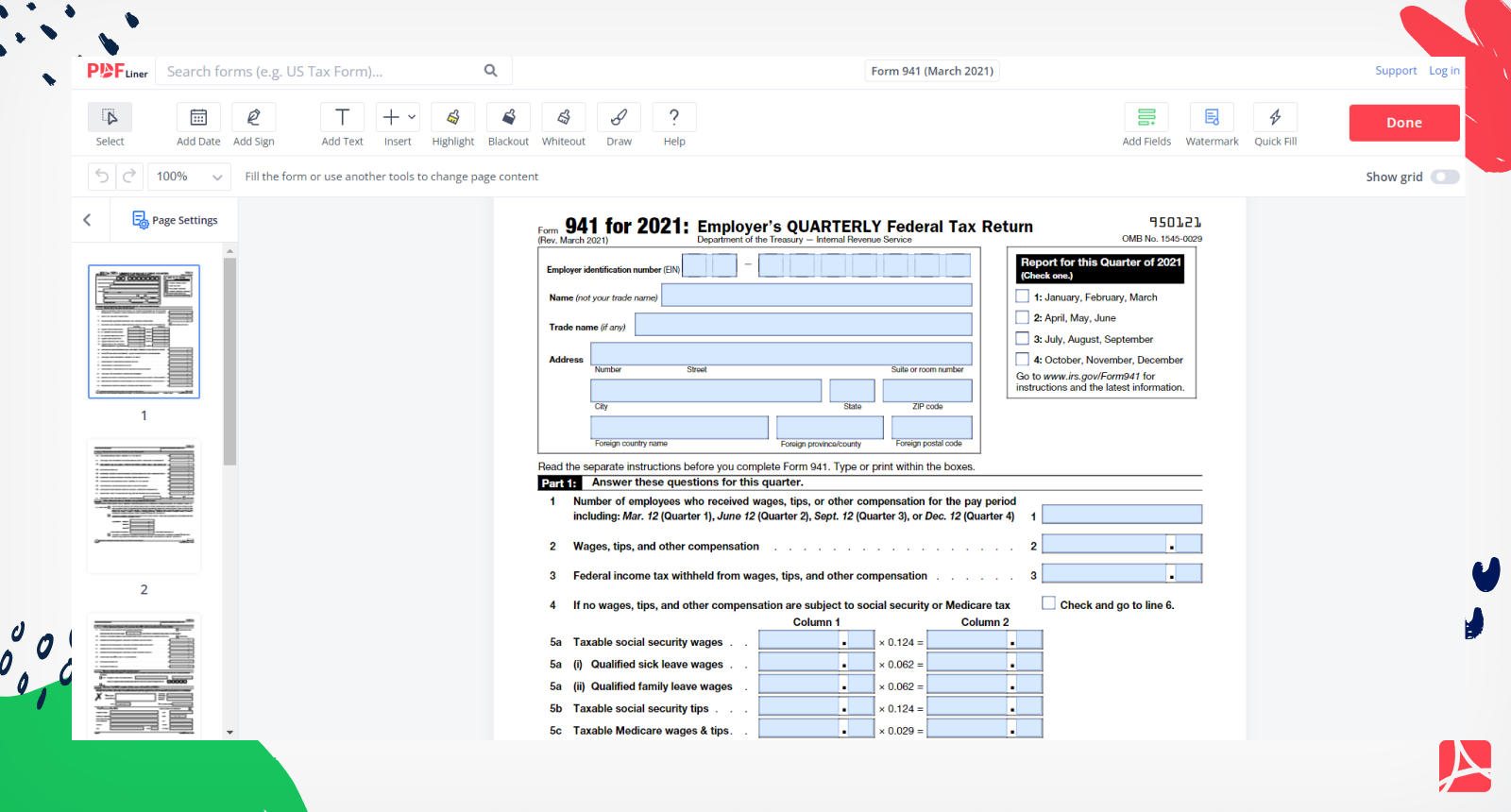Open the Watermark tool

pos(1212,118)
